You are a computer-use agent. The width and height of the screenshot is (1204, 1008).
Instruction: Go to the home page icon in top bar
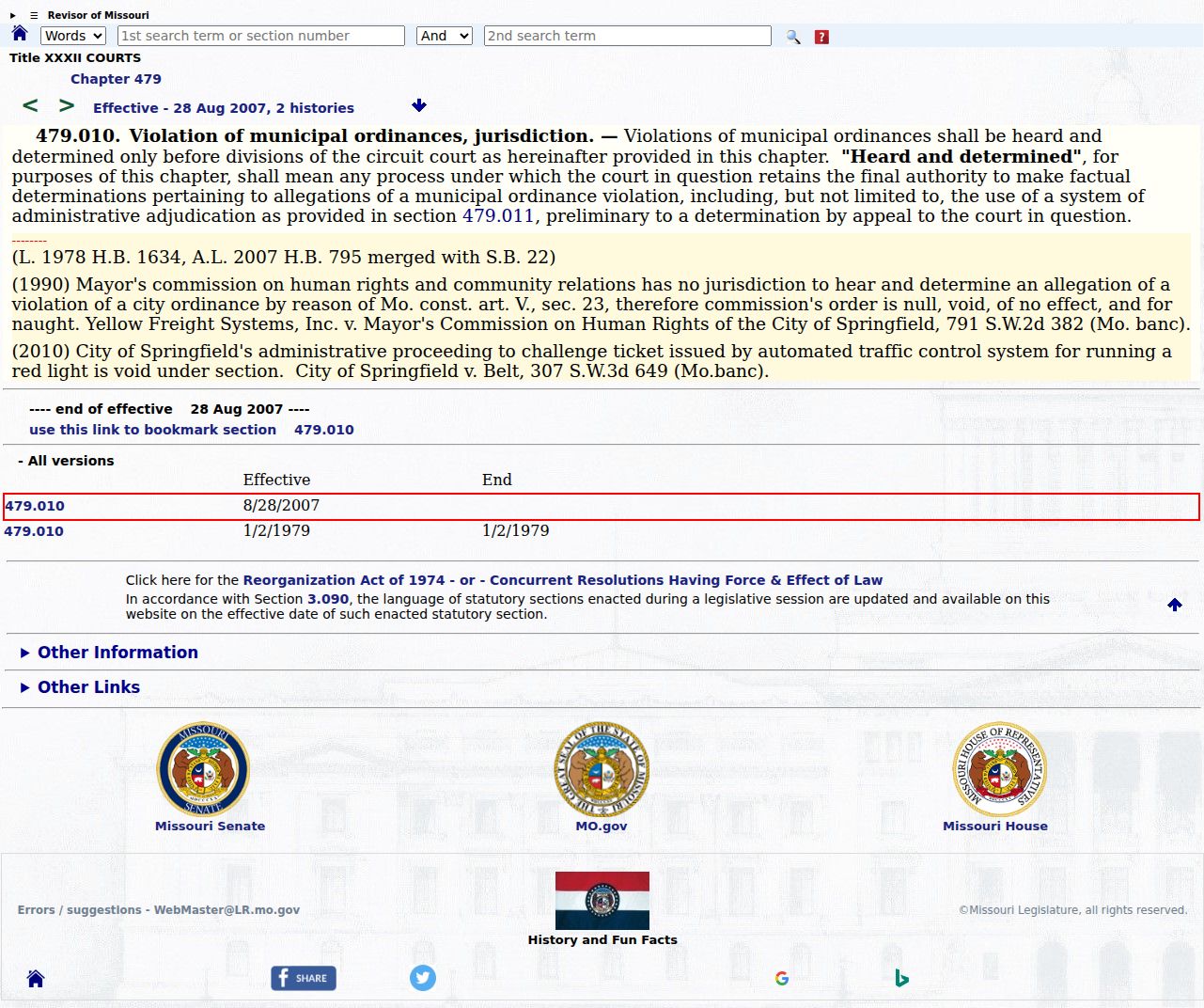(20, 34)
